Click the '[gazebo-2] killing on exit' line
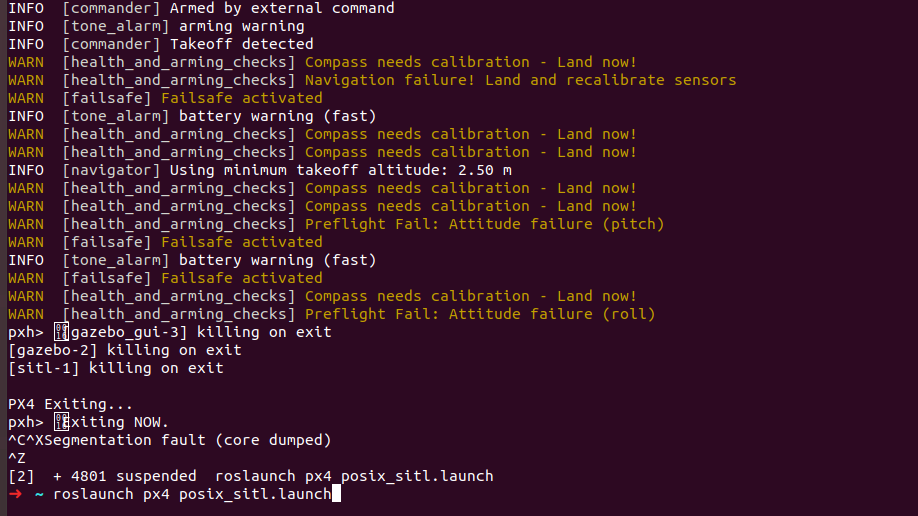The image size is (918, 516). pyautogui.click(x=125, y=350)
